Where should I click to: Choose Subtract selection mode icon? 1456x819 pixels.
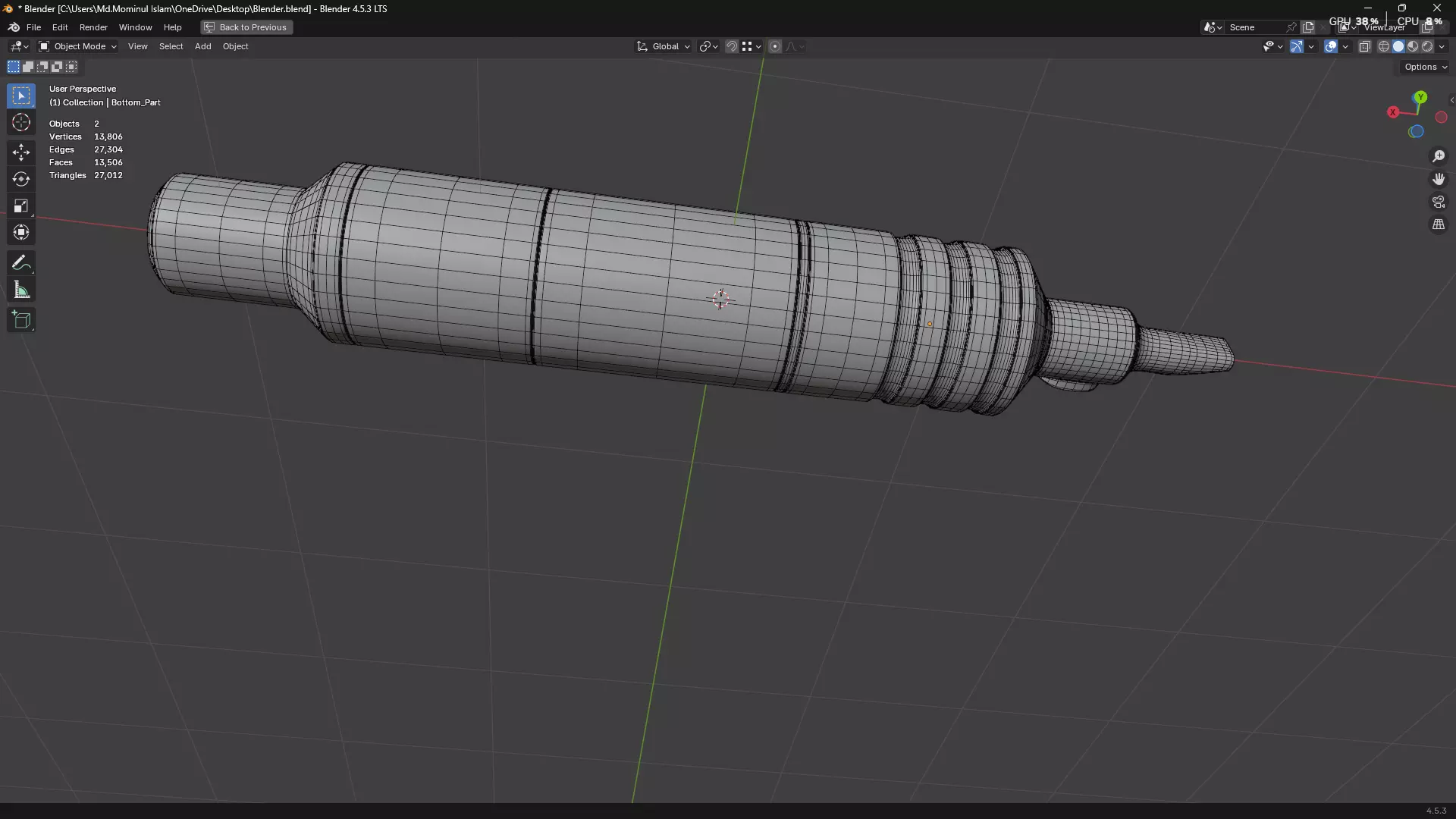point(42,67)
